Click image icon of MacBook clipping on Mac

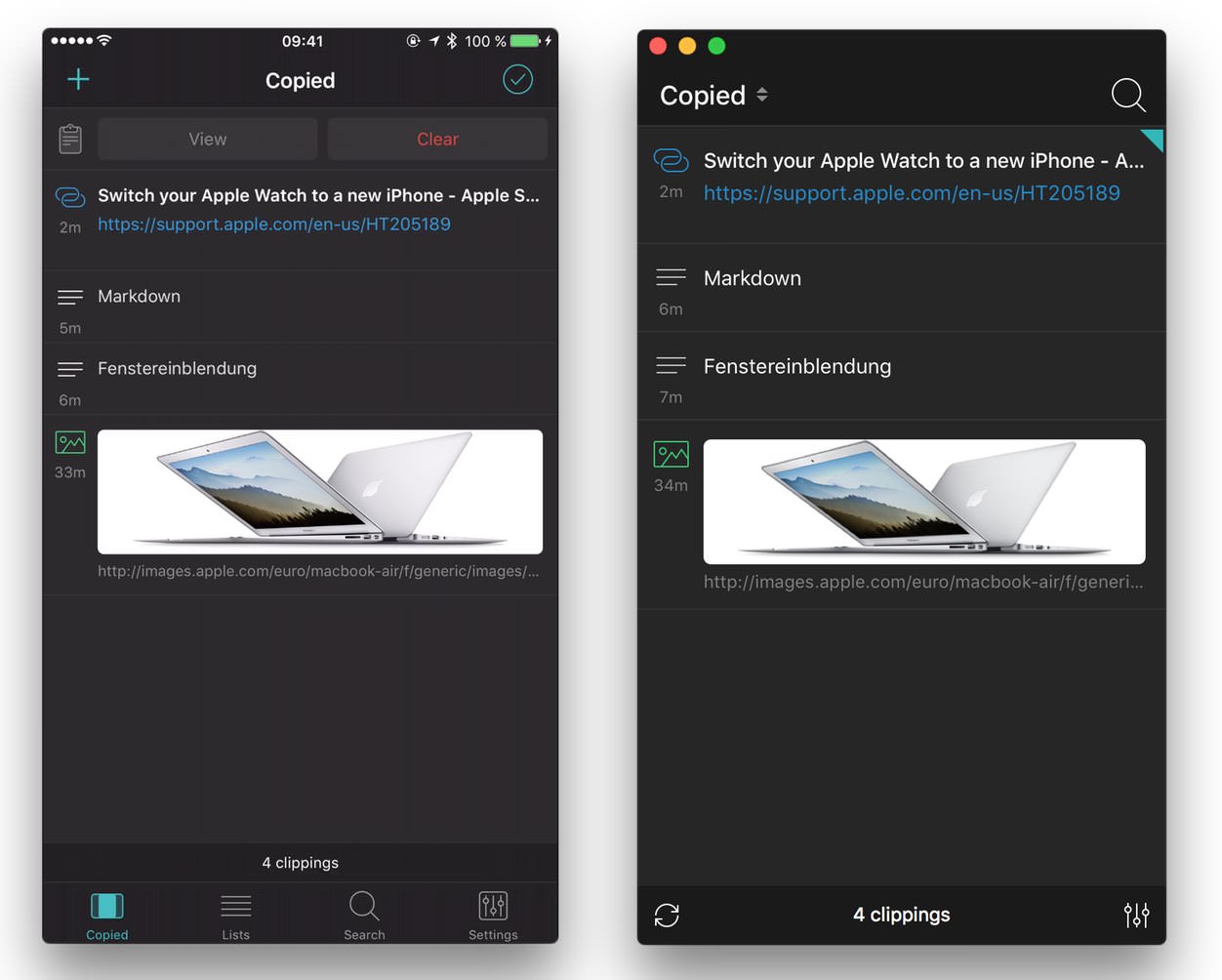[671, 454]
